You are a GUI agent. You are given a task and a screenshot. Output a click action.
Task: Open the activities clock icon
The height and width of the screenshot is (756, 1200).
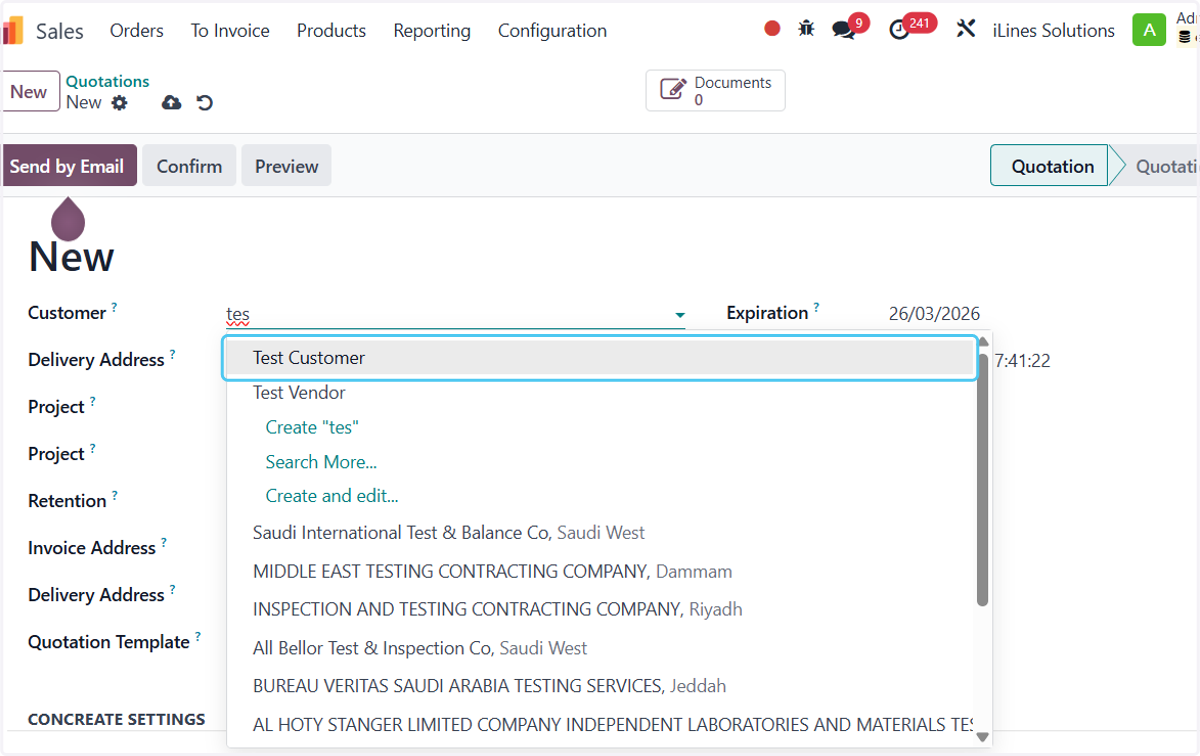(899, 30)
